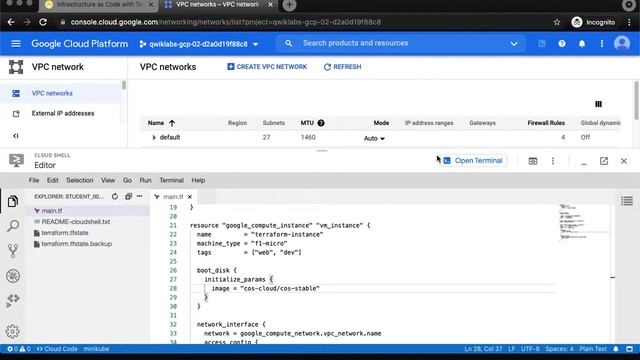Click the Search products and resources field
This screenshot has width=640, height=360.
tap(400, 43)
